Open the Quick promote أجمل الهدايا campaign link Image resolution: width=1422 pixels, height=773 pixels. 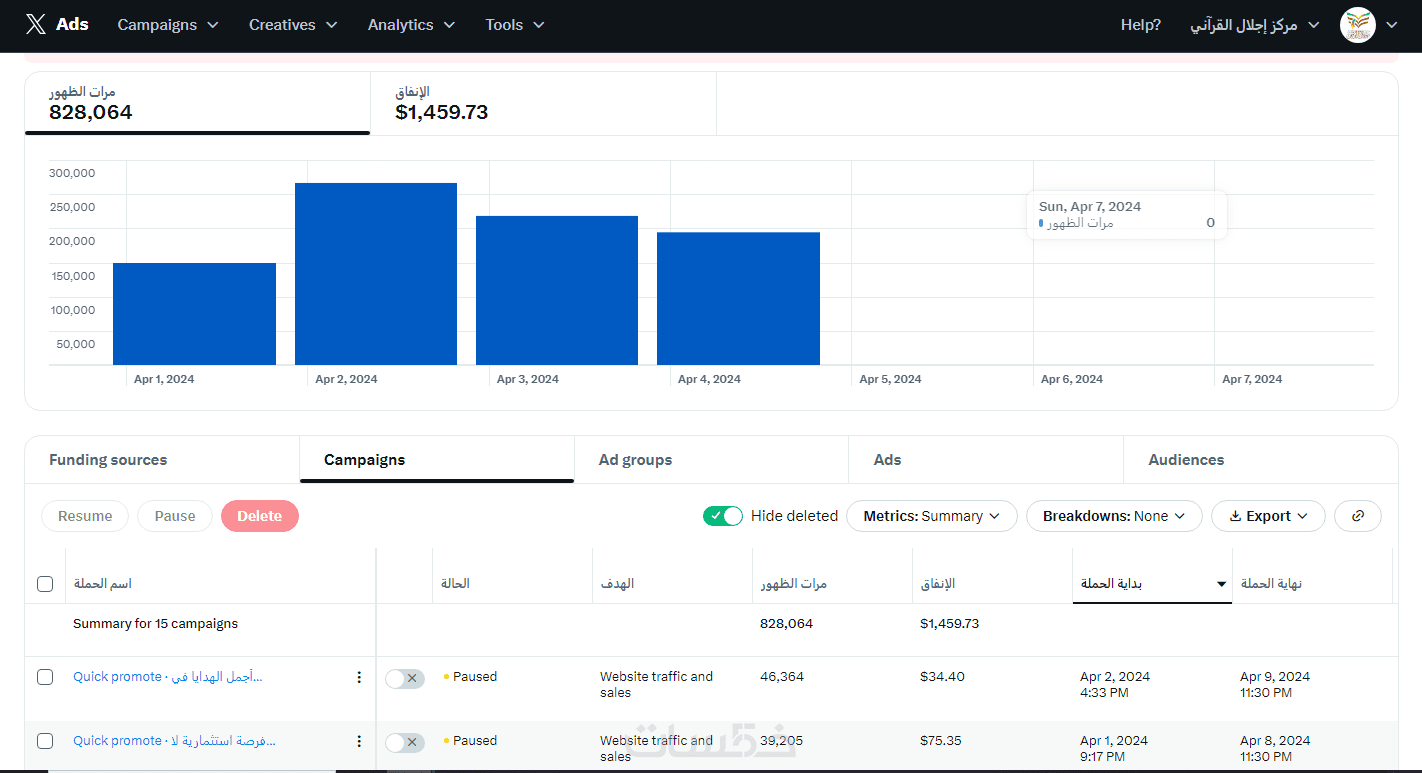(168, 677)
